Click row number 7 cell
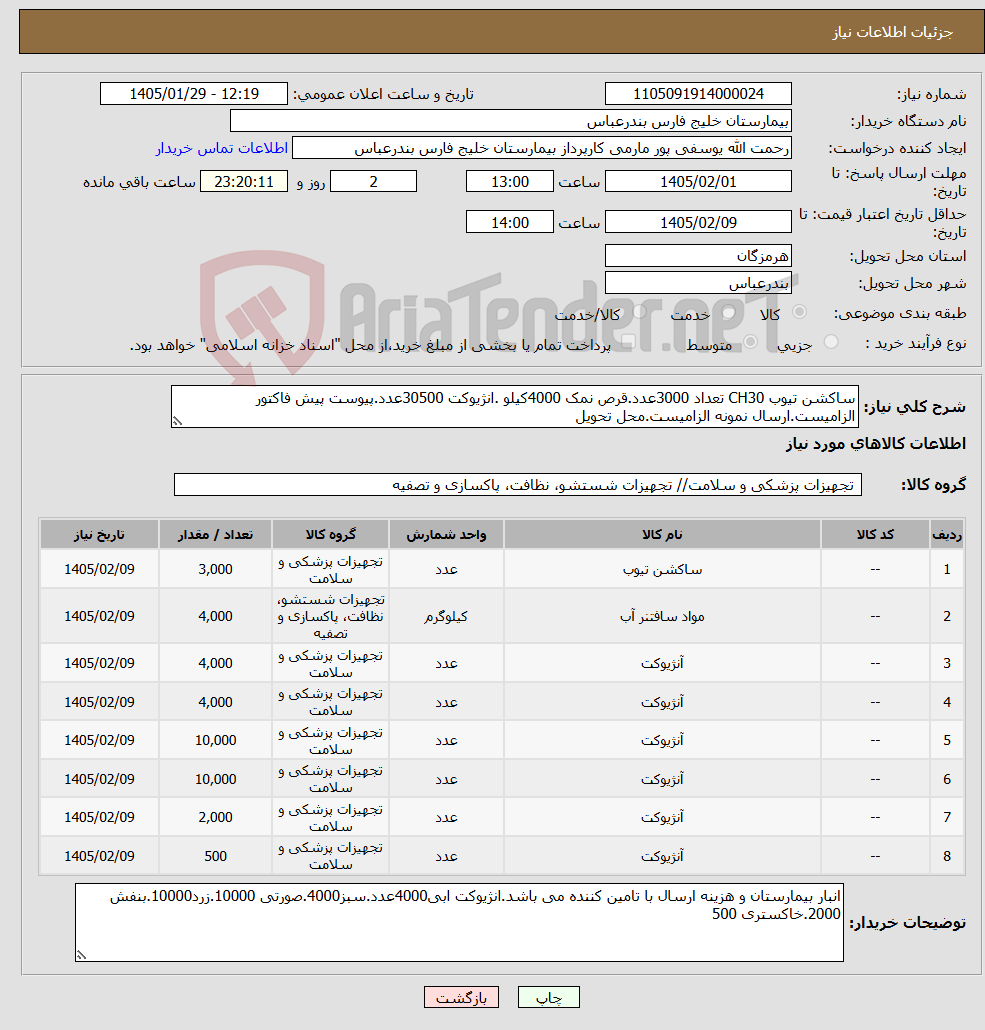The height and width of the screenshot is (1030, 985). coord(947,817)
